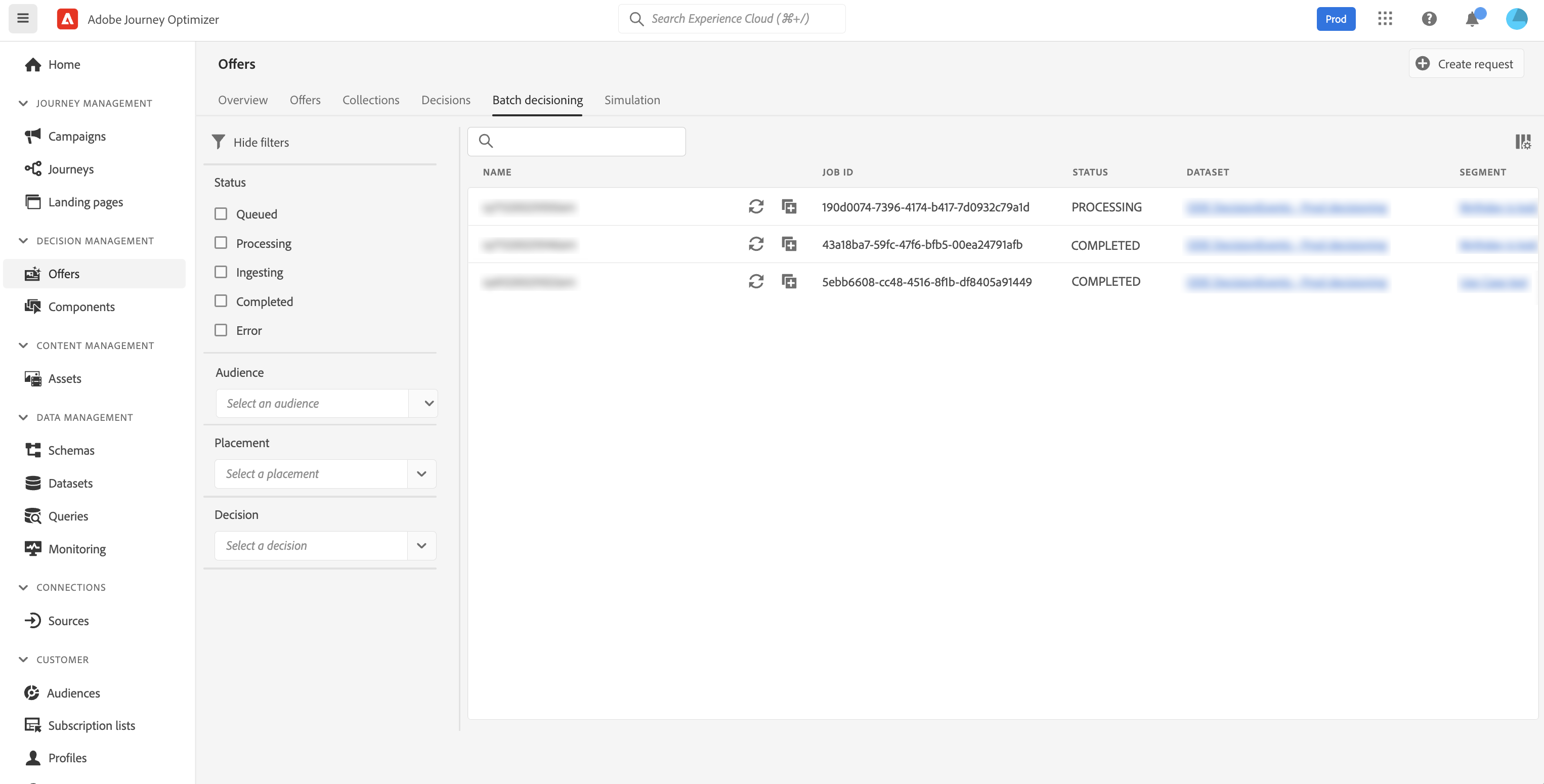Open the Collections tab
Viewport: 1544px width, 784px height.
[370, 100]
